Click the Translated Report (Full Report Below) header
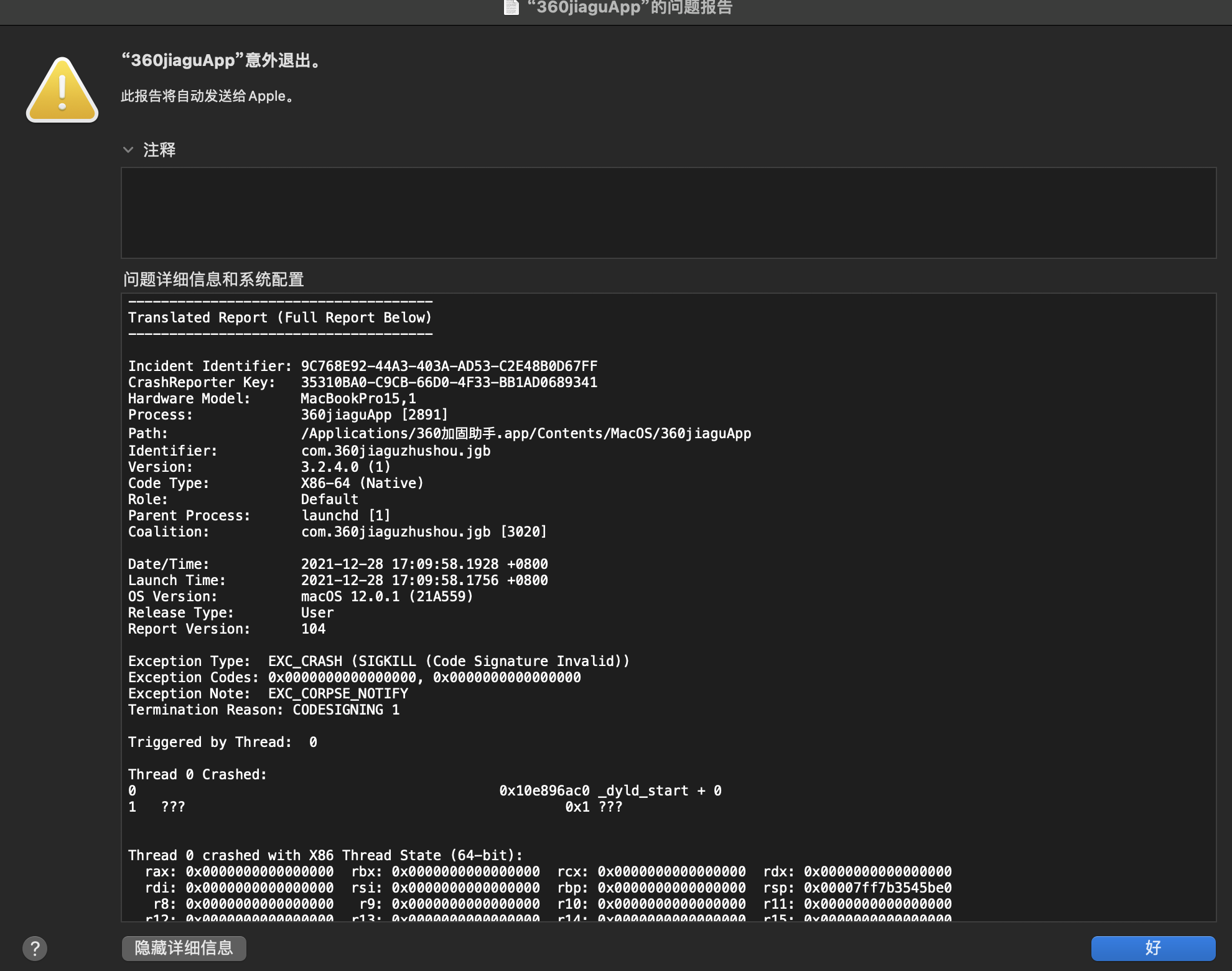The height and width of the screenshot is (971, 1232). pos(280,317)
